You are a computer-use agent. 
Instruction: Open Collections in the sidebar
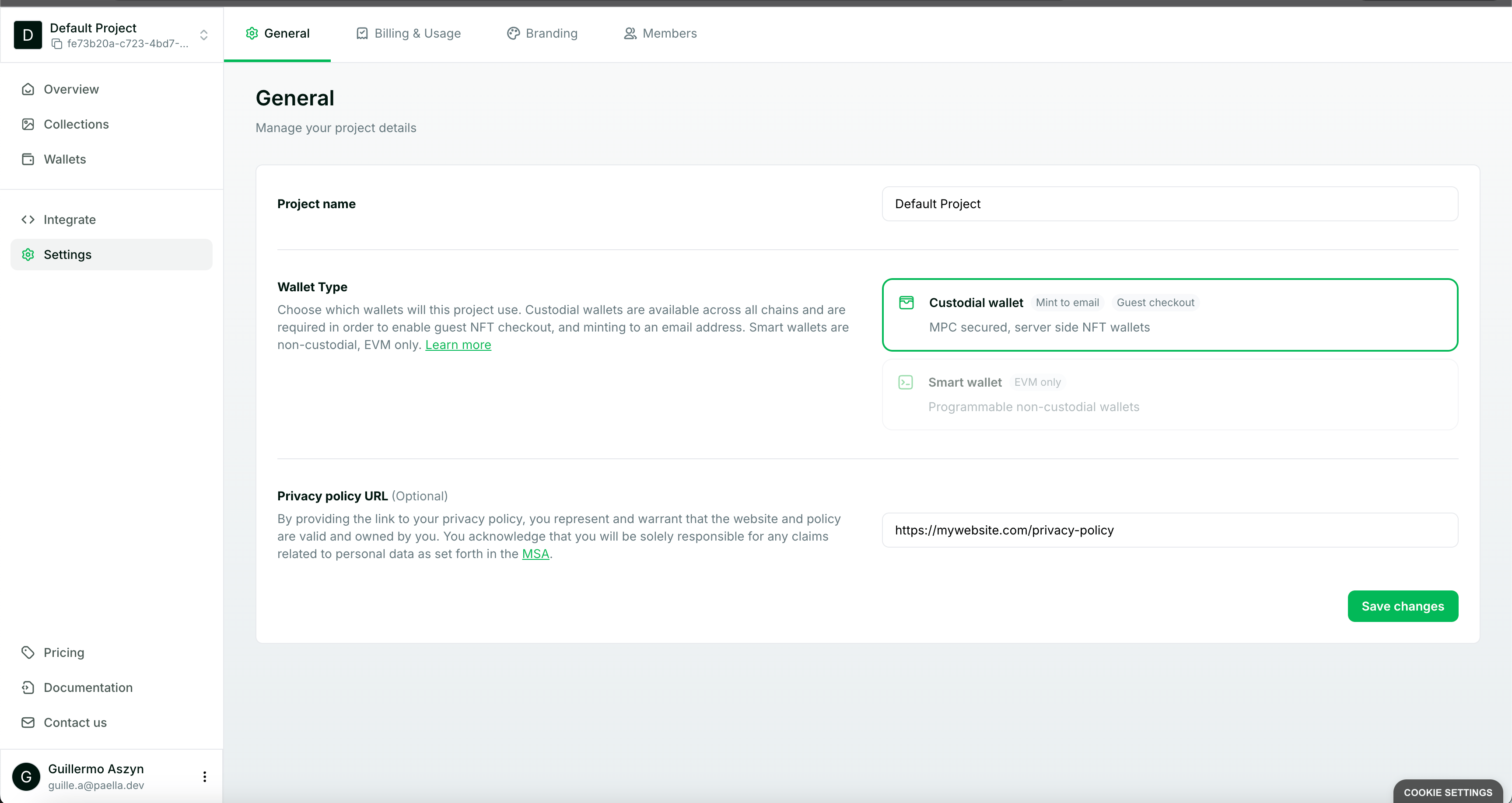pyautogui.click(x=112, y=125)
